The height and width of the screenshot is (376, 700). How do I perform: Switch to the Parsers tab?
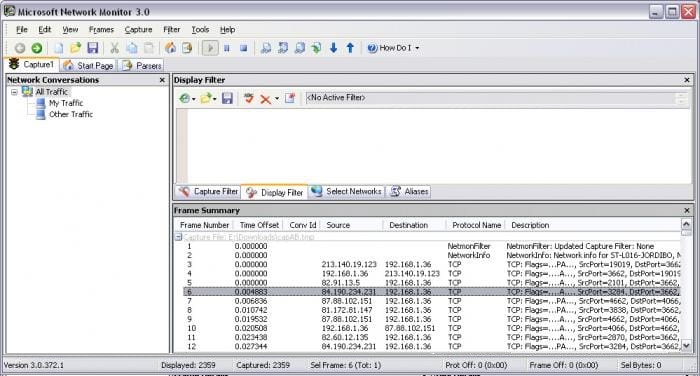click(x=141, y=66)
